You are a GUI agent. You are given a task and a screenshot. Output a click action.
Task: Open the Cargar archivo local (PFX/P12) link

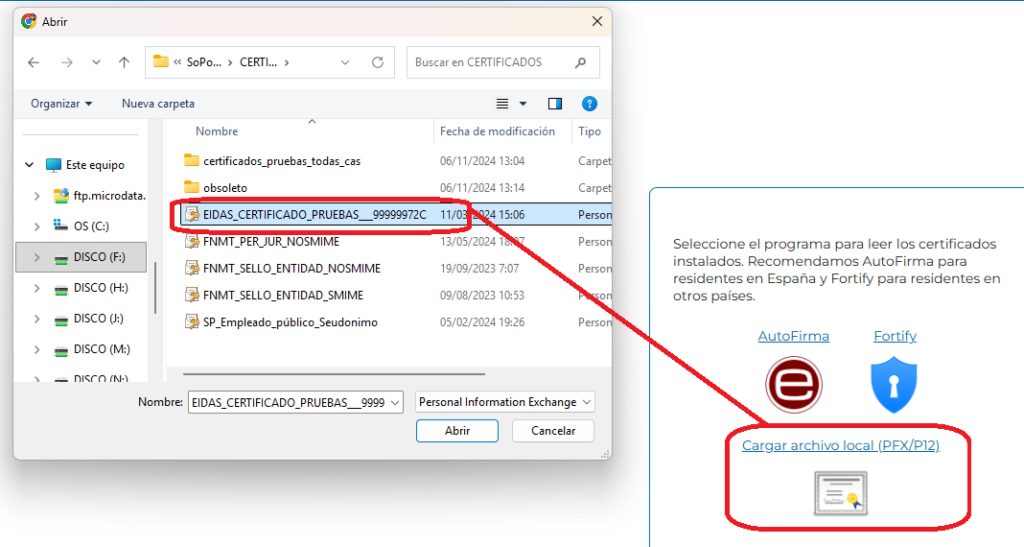[840, 445]
